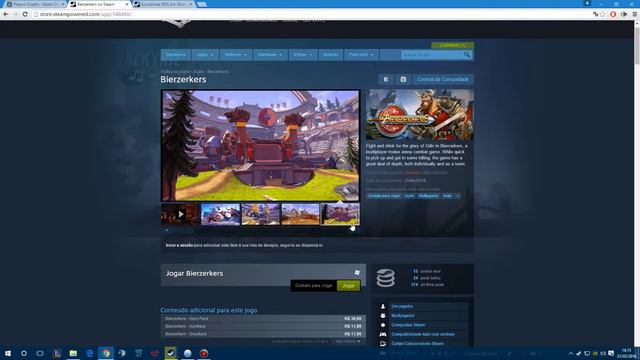
Task: Open the Jogos dropdown in store nav
Action: click(x=205, y=55)
